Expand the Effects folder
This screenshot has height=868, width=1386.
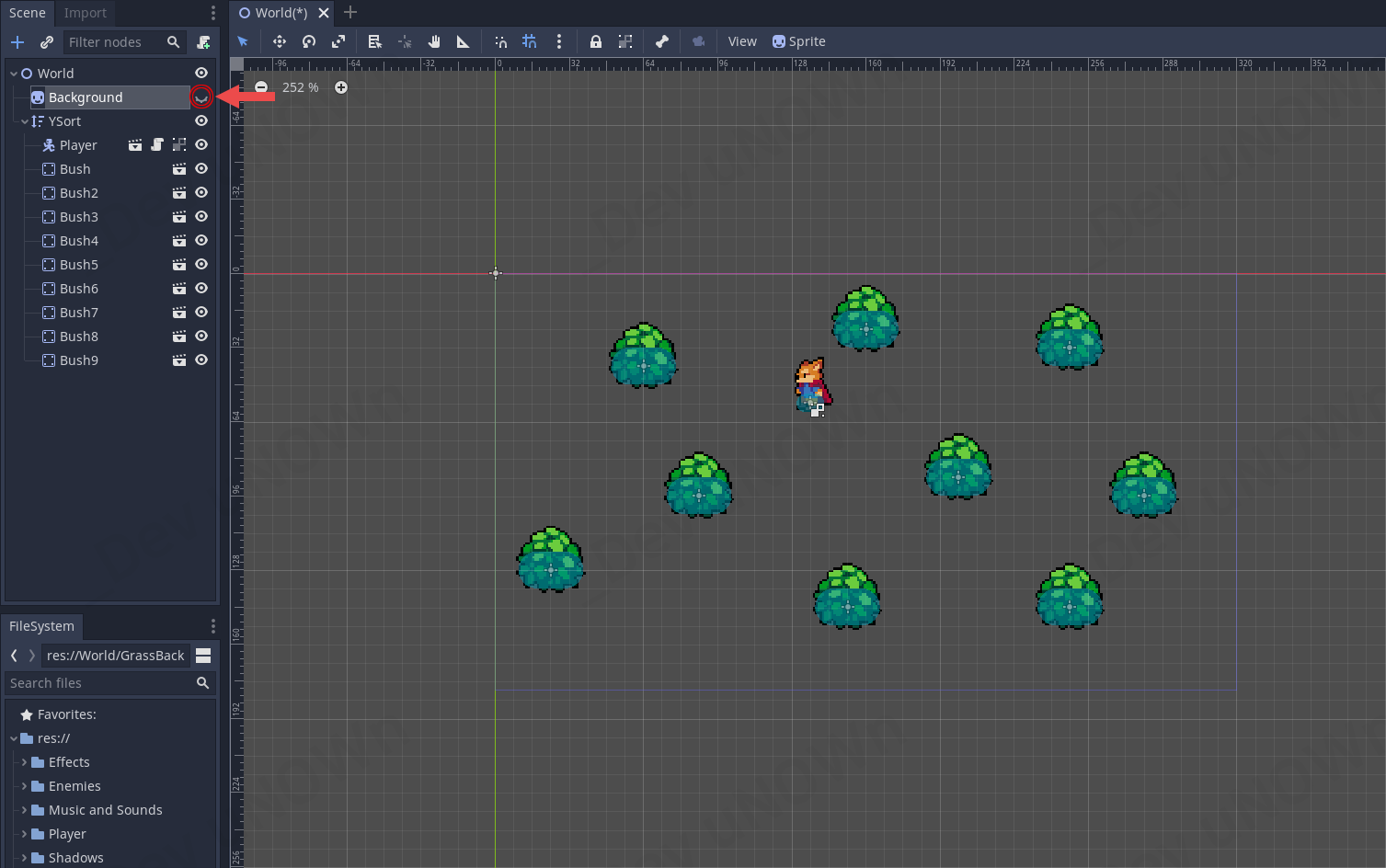pos(25,762)
